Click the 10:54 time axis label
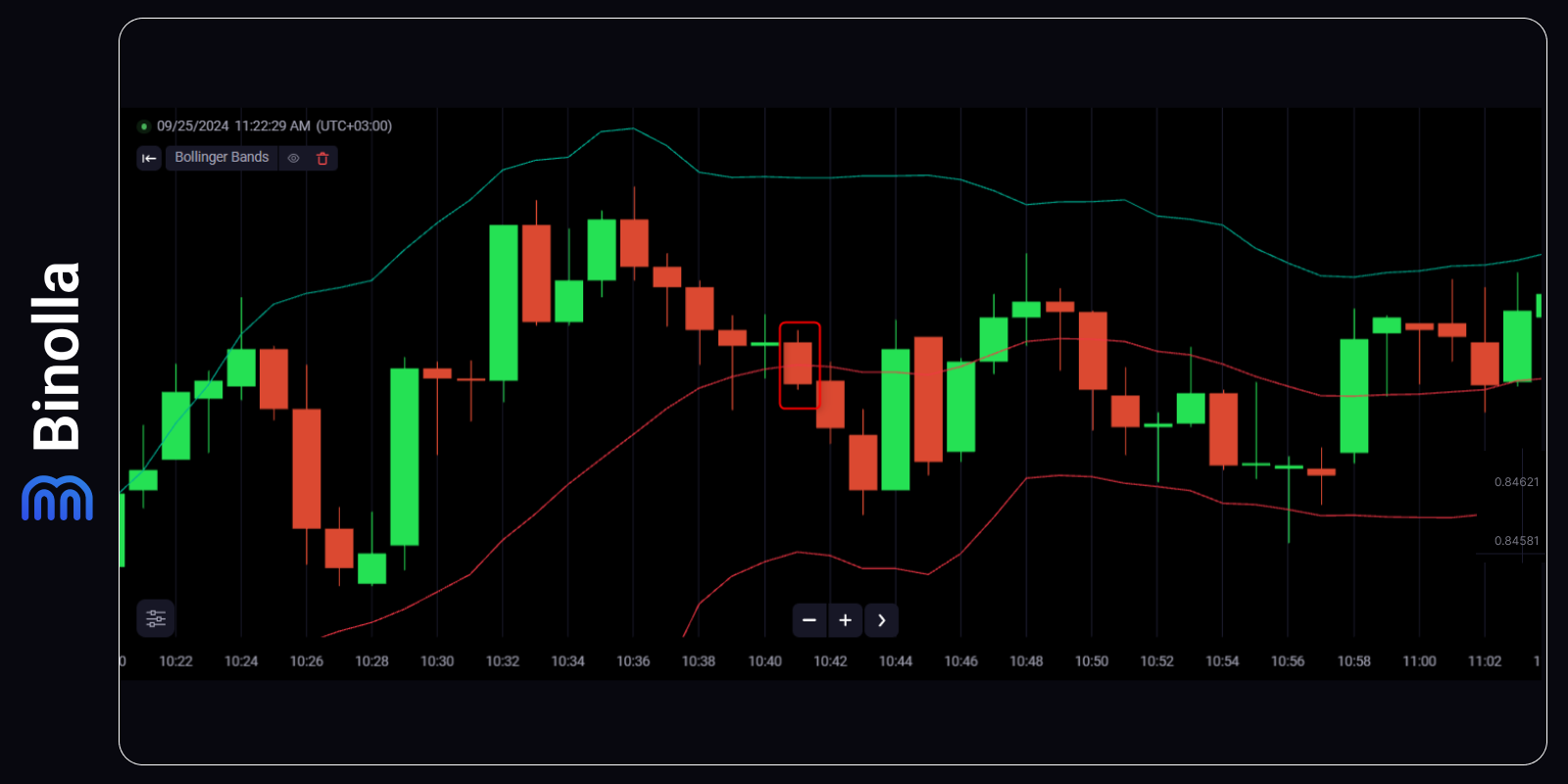1568x784 pixels. (x=1222, y=661)
